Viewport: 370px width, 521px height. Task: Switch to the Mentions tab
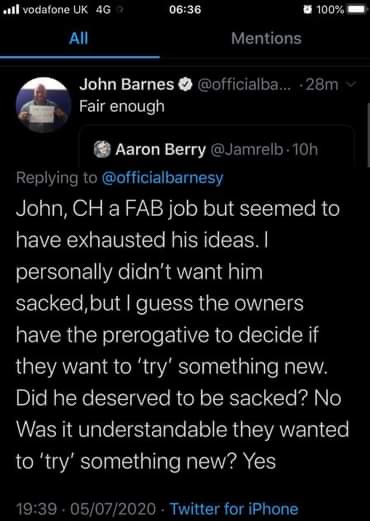pyautogui.click(x=266, y=38)
